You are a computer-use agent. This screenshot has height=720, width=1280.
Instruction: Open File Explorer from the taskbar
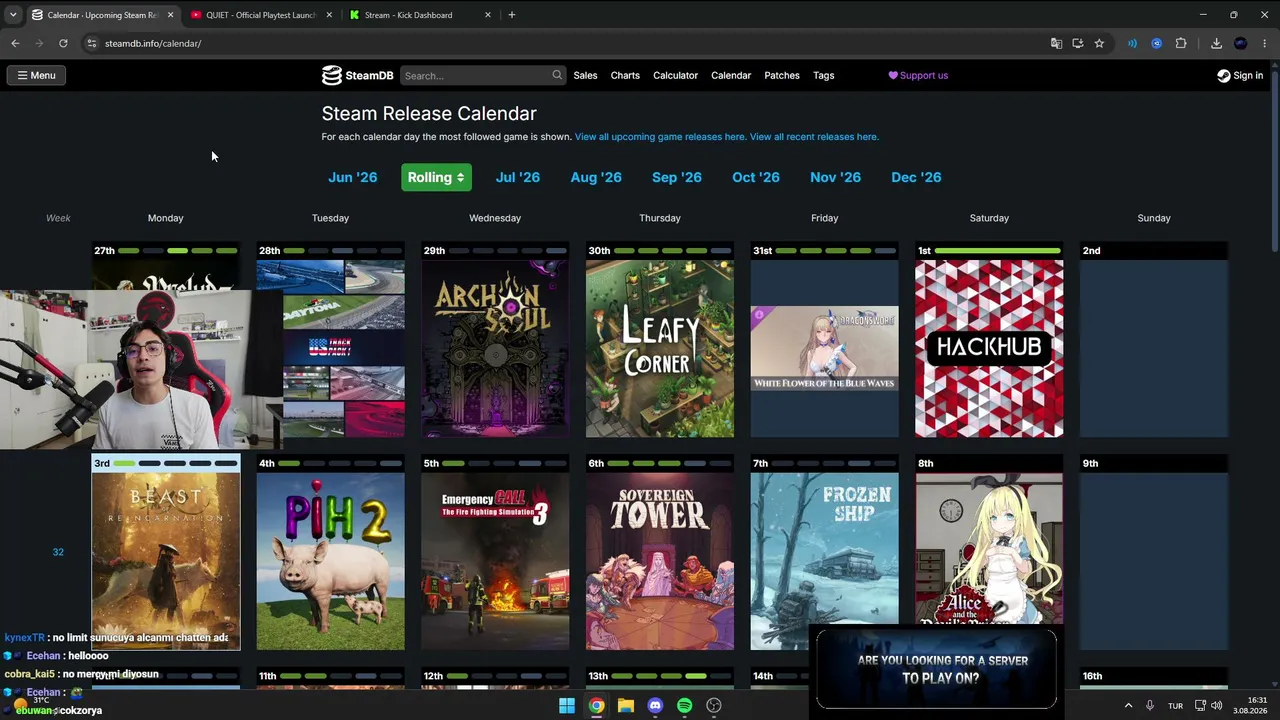tap(626, 705)
